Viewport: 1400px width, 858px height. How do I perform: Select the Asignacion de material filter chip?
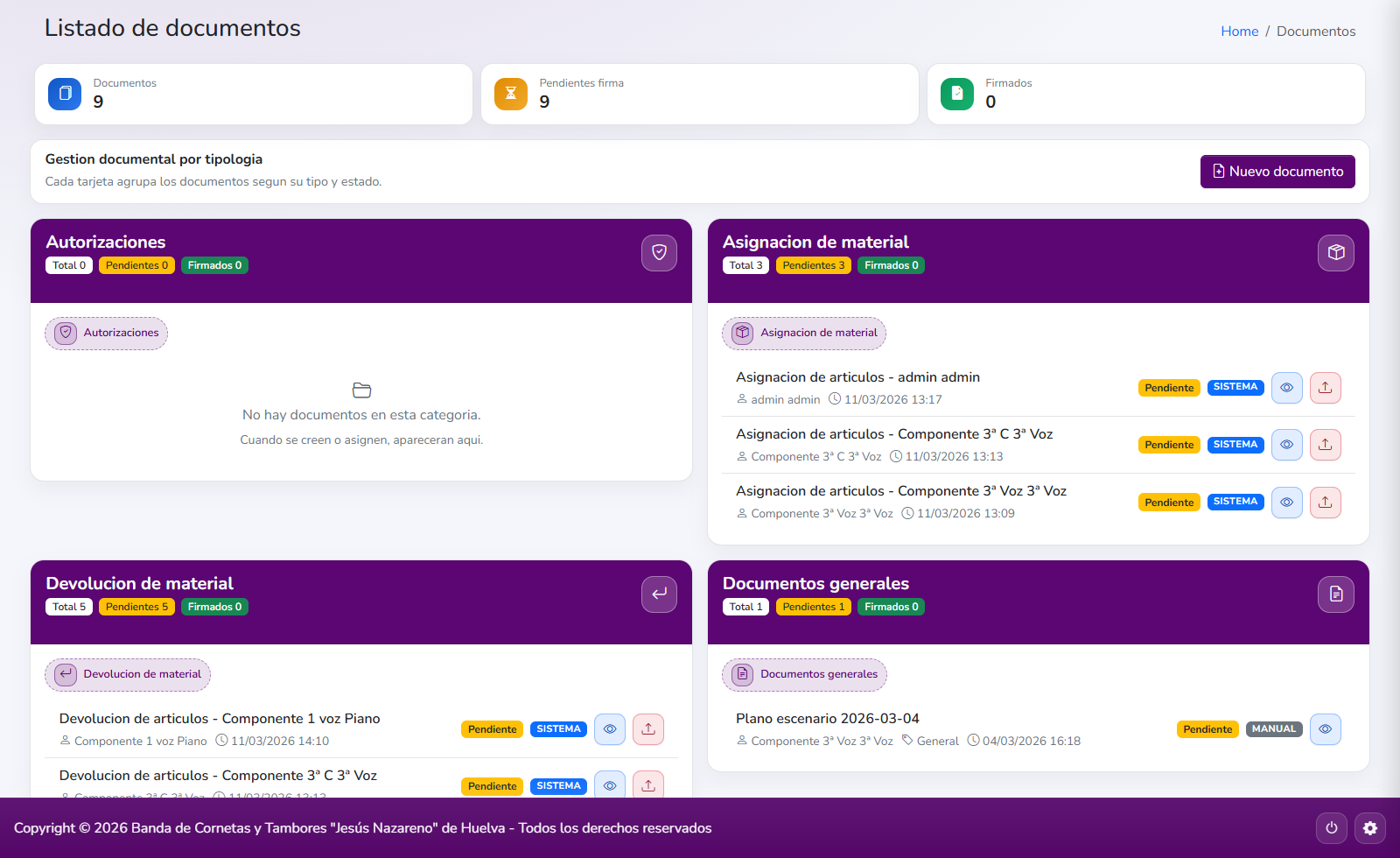click(x=803, y=333)
